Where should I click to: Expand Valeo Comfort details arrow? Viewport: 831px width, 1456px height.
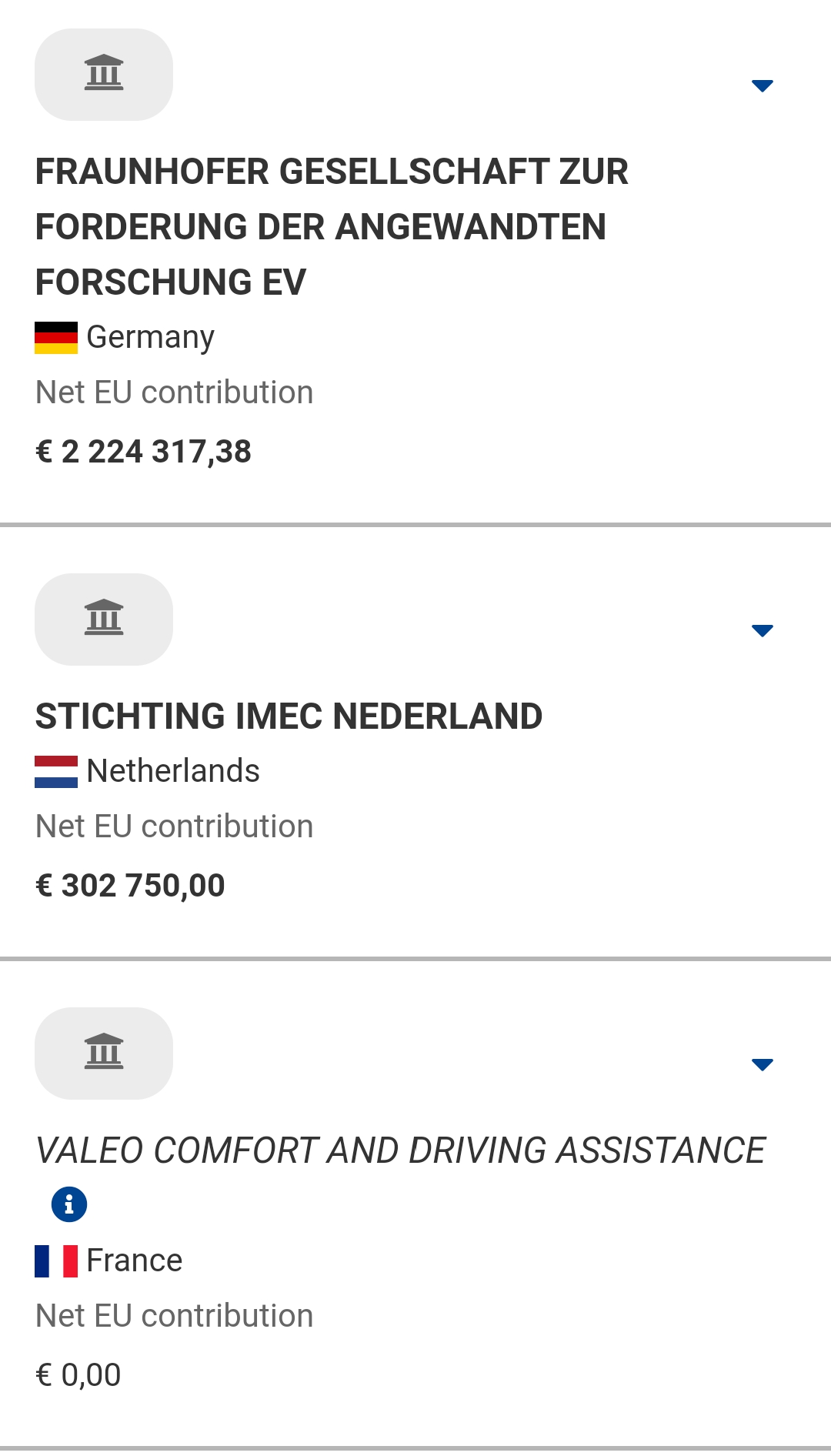click(762, 1064)
